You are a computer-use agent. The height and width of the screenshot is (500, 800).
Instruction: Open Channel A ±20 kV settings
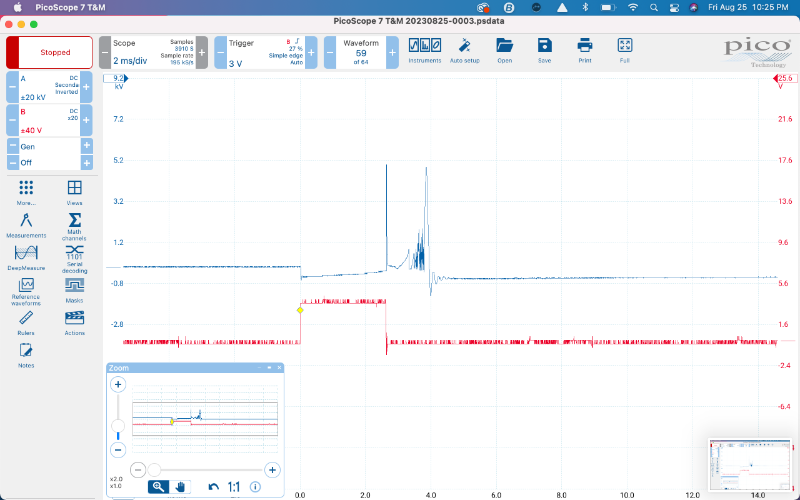[49, 87]
